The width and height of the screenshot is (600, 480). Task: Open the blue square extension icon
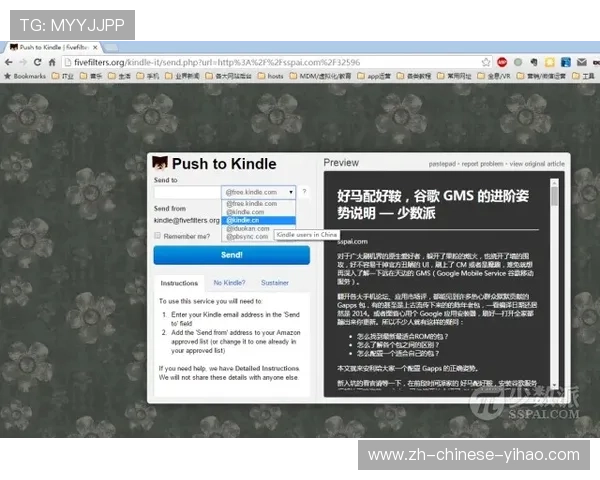pyautogui.click(x=566, y=62)
